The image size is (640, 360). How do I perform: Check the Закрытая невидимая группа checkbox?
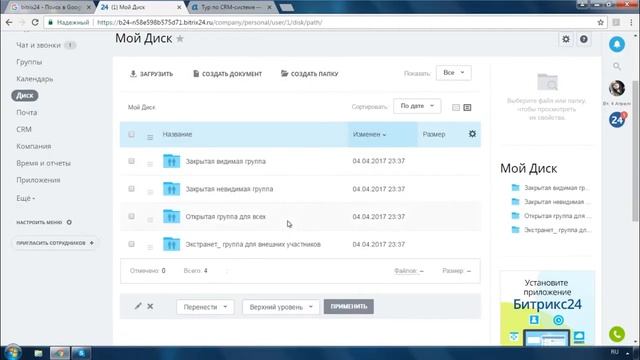pos(131,189)
